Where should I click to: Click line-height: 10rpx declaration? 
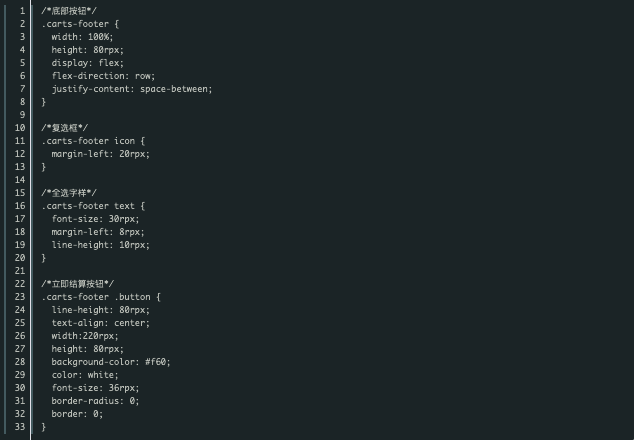click(101, 245)
